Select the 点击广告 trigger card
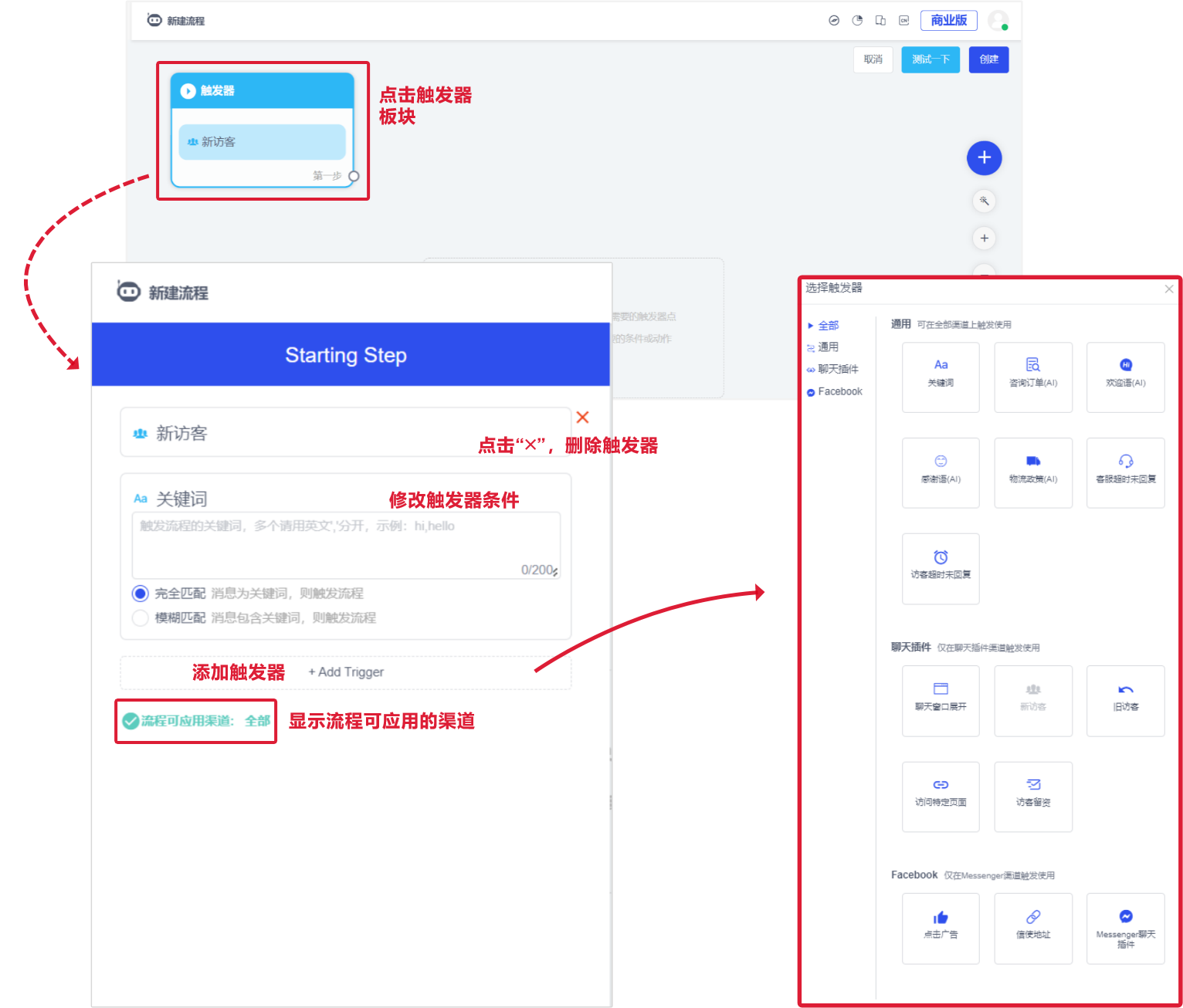The image size is (1183, 1008). pyautogui.click(x=941, y=929)
